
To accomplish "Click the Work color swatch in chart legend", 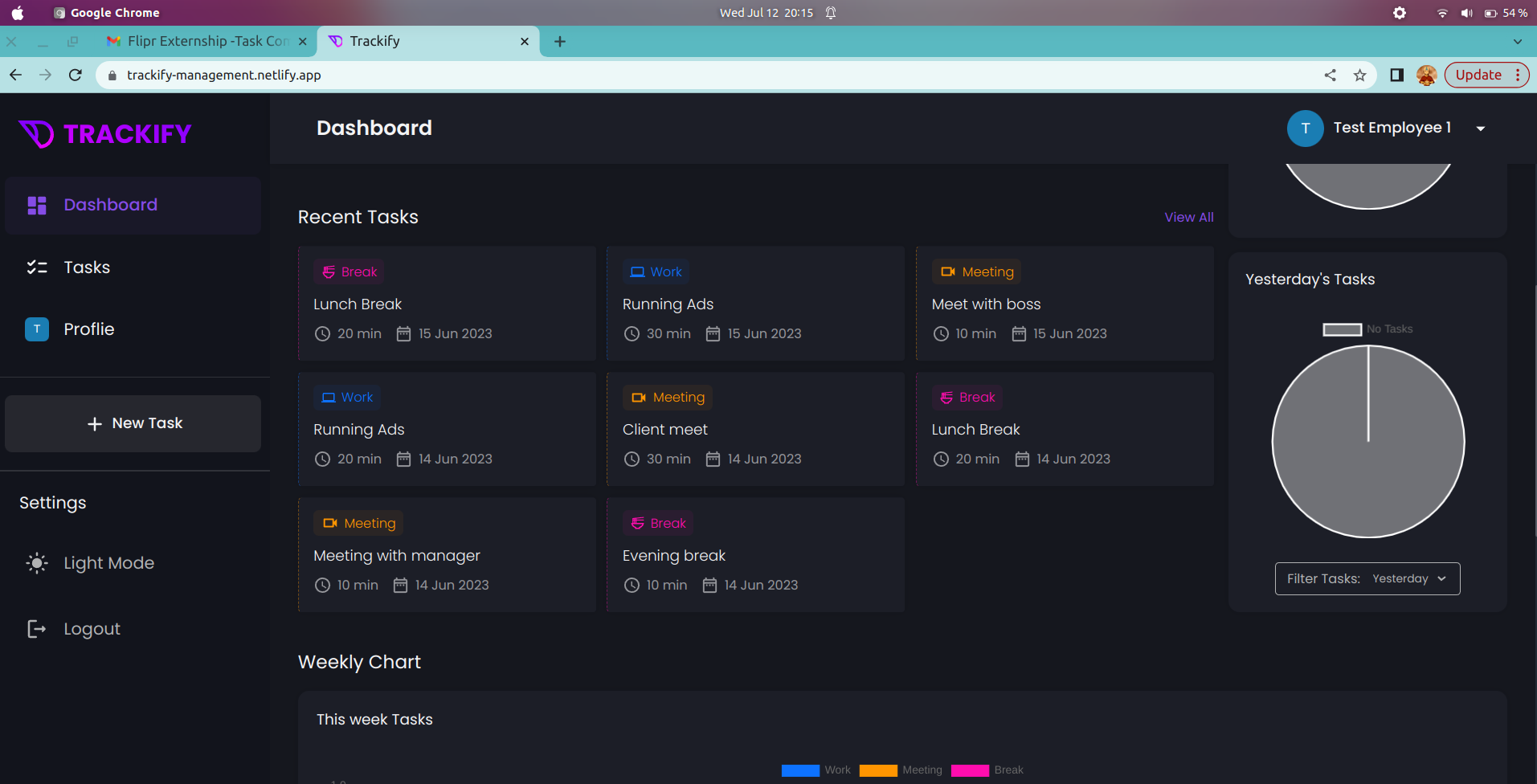I will [799, 770].
